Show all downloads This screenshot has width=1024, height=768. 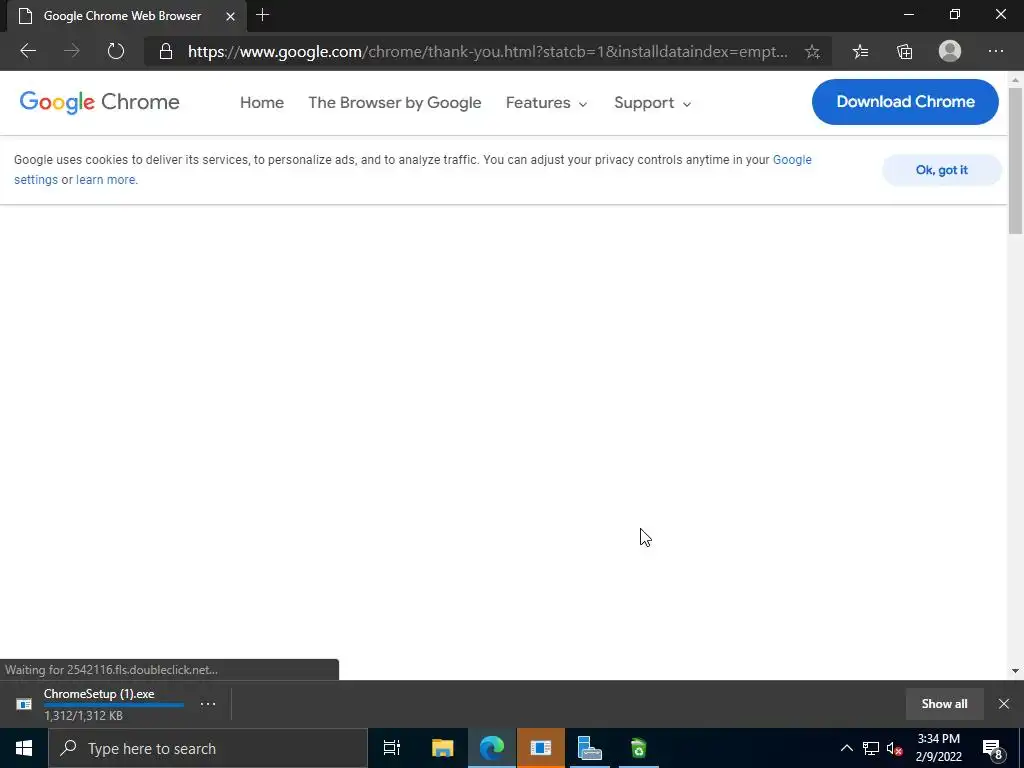point(944,704)
